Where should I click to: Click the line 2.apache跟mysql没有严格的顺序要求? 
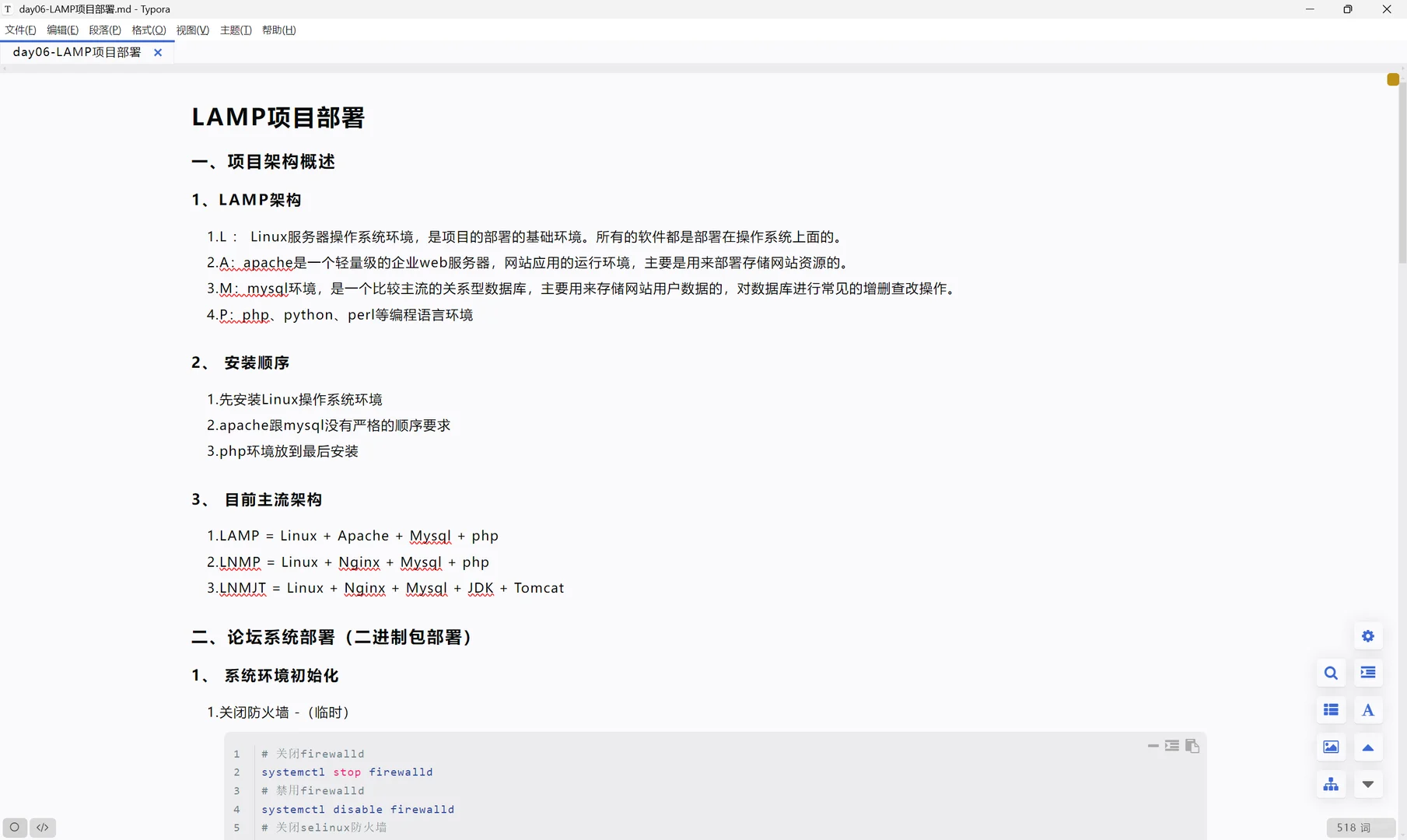click(x=329, y=425)
